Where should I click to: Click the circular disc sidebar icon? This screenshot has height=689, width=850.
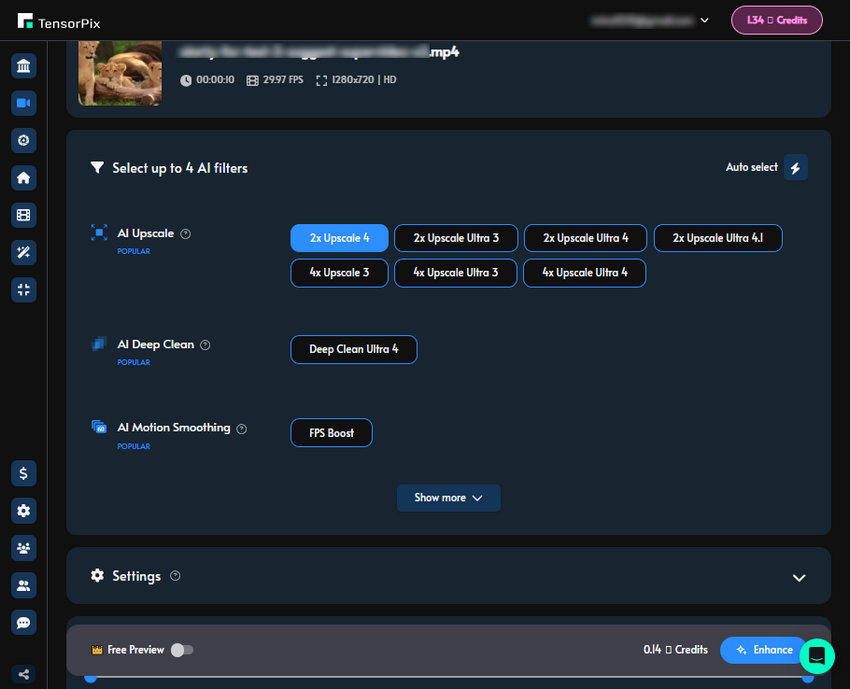pyautogui.click(x=23, y=140)
